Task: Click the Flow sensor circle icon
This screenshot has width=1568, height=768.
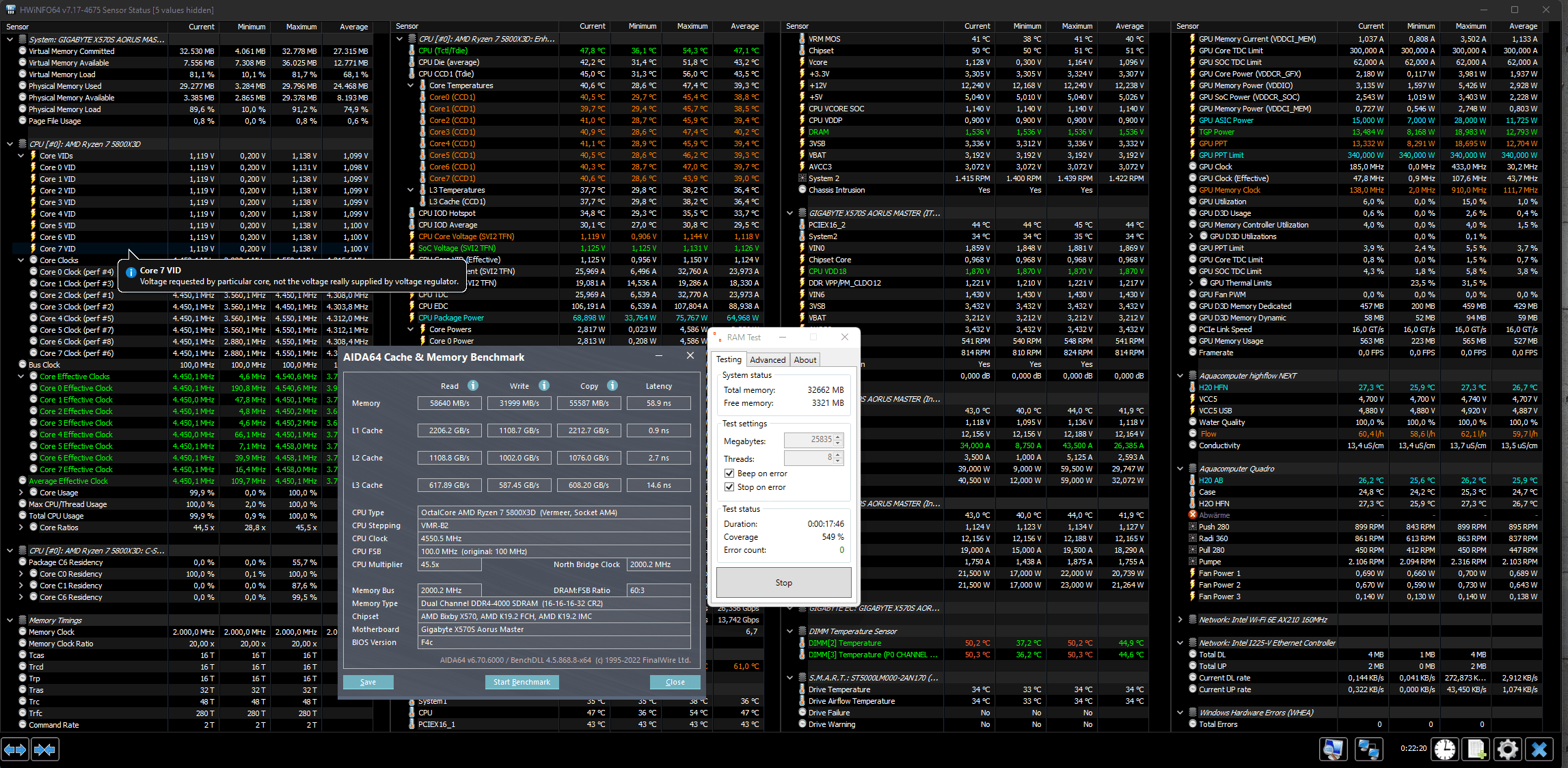Action: [1193, 434]
